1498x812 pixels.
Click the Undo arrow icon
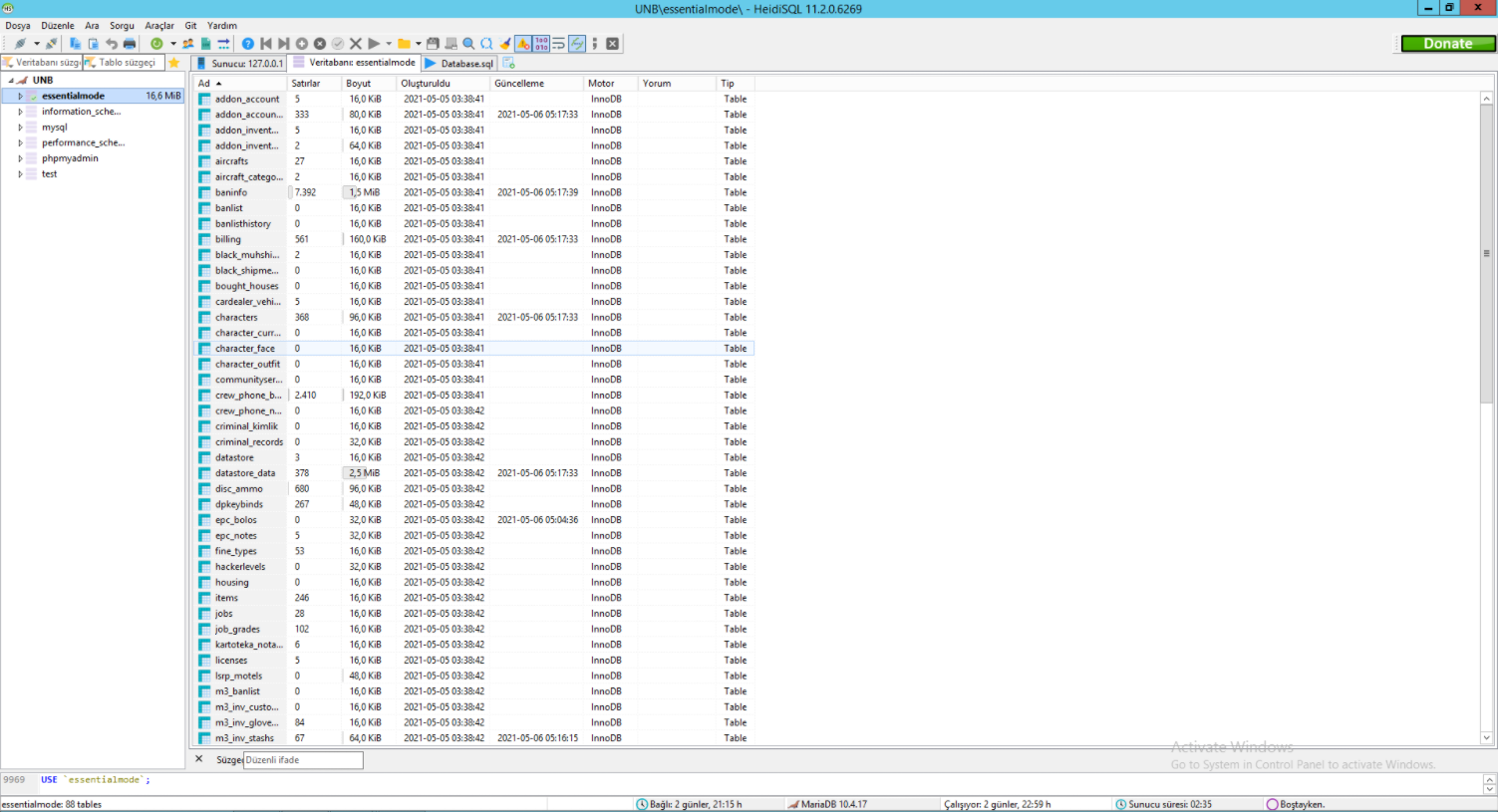point(111,44)
